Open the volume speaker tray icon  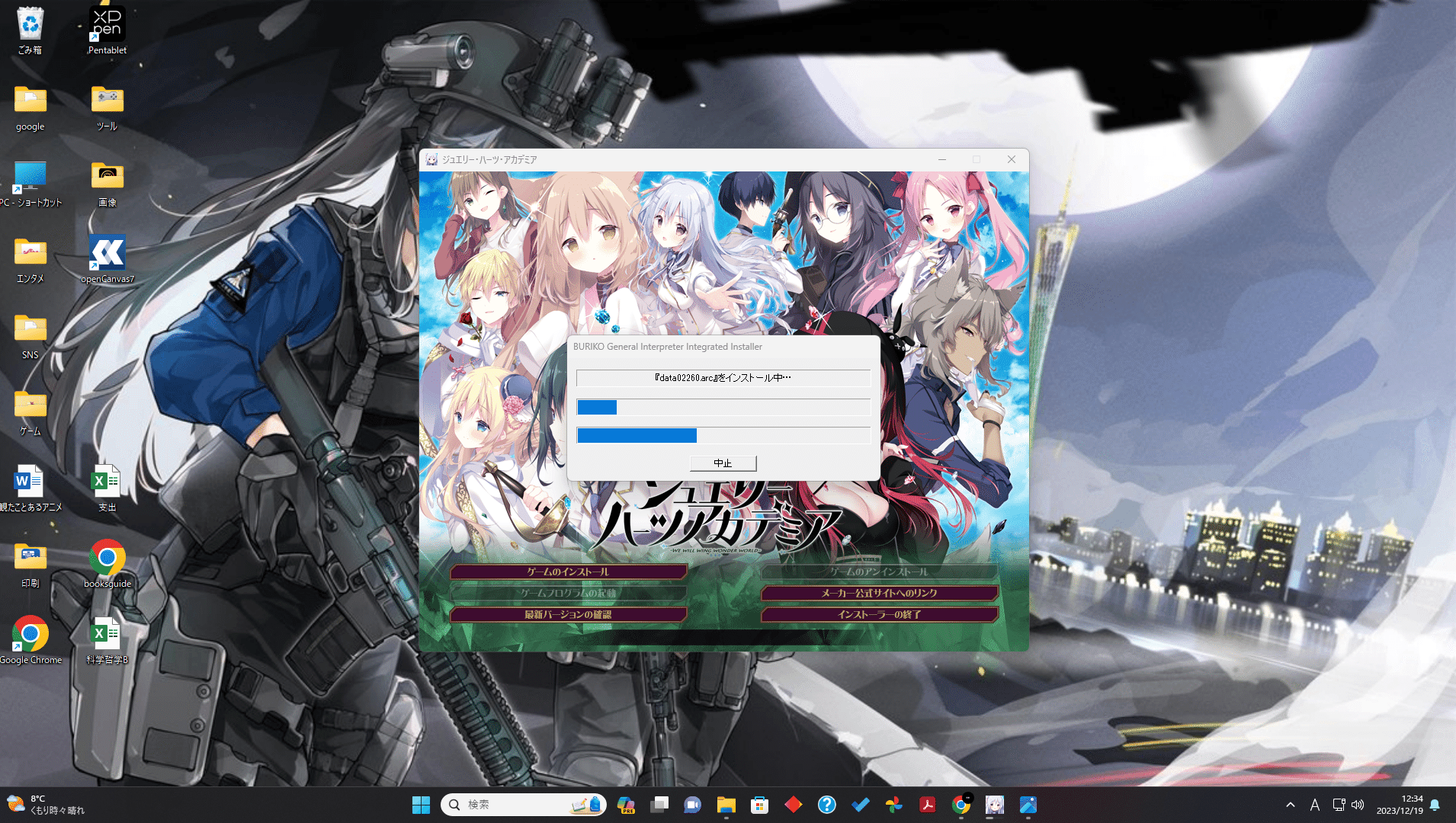(x=1358, y=805)
